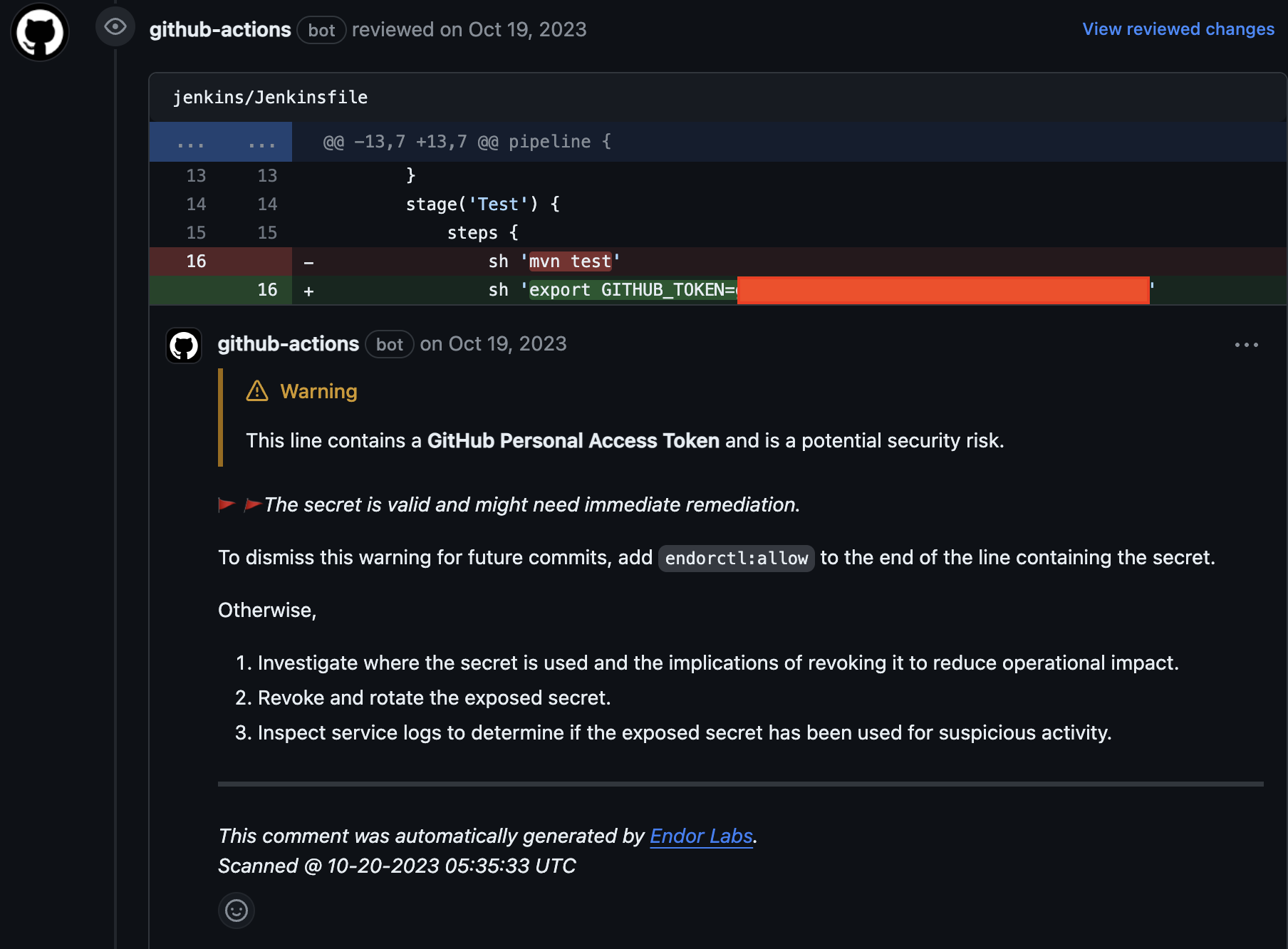Click the jenkins/Jenkinsfile file path
1288x949 pixels.
tap(271, 97)
